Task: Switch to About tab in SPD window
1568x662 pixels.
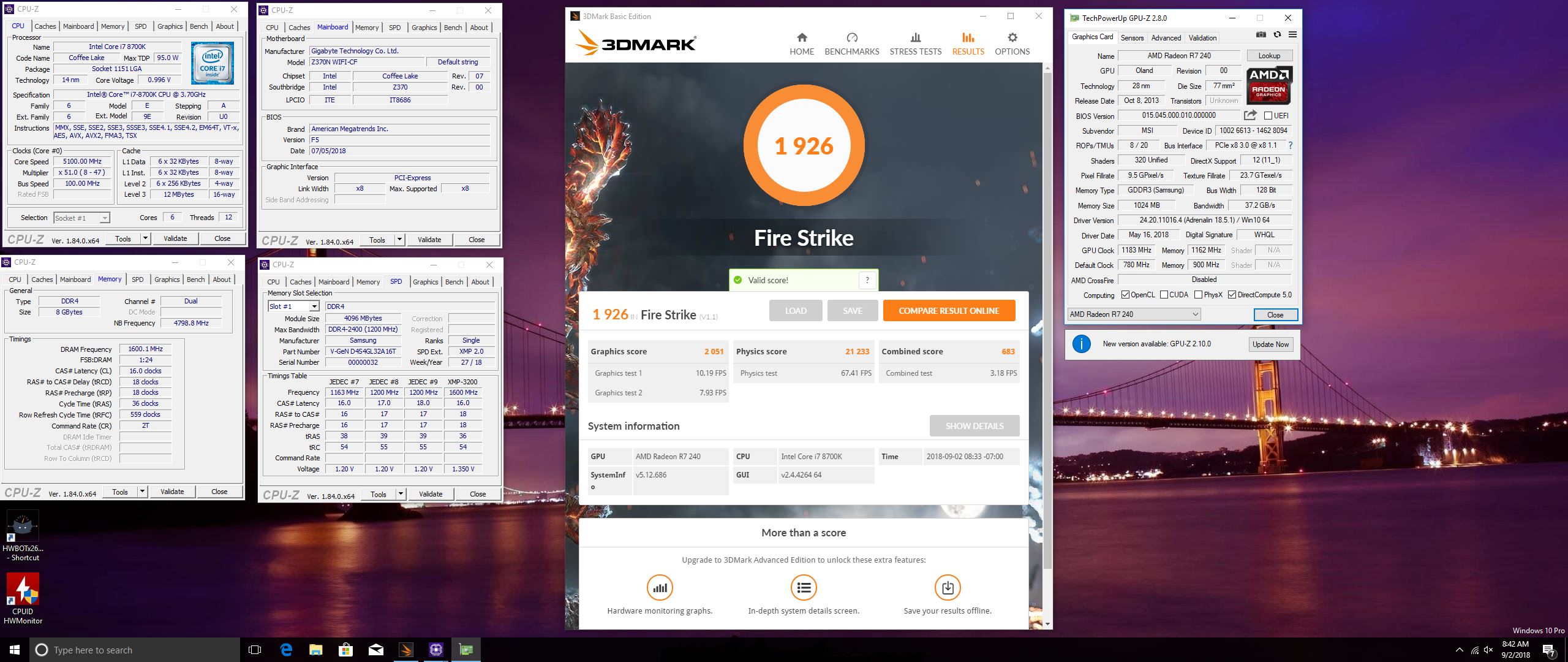Action: (x=480, y=282)
